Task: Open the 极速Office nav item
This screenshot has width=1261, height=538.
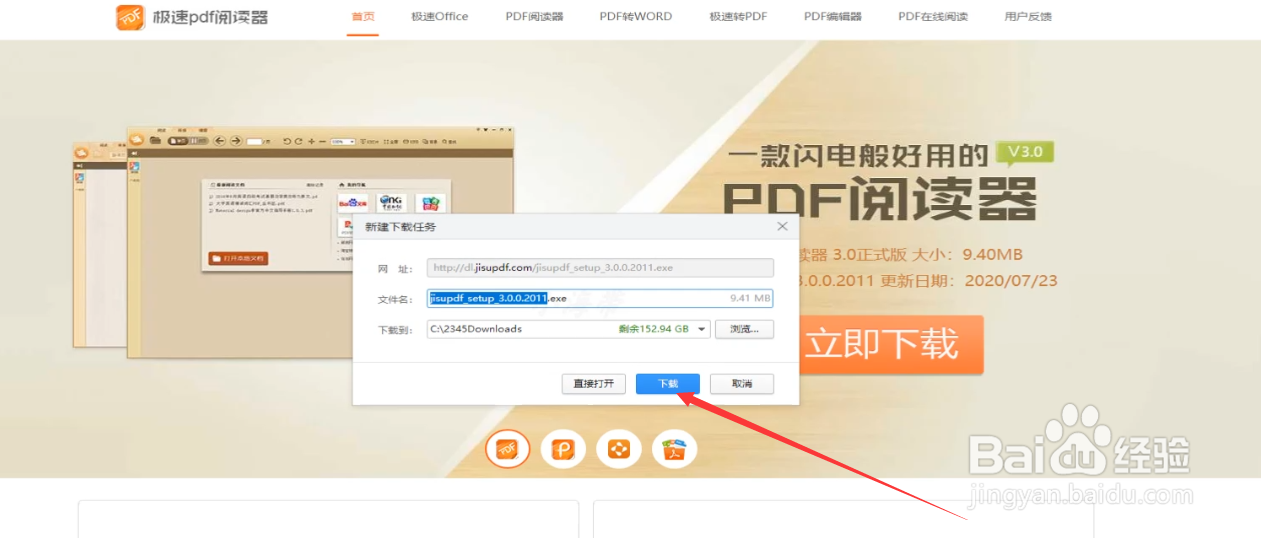Action: (x=439, y=17)
